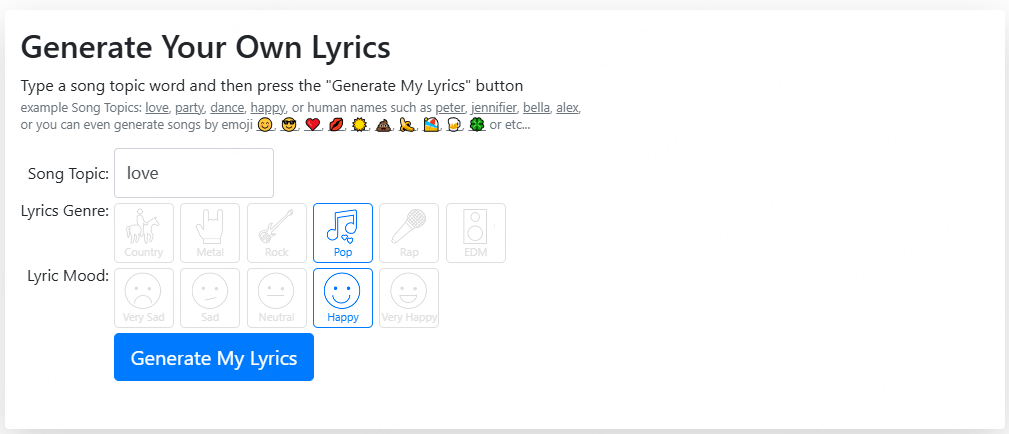Select the Pop genre music notes icon
This screenshot has height=434, width=1009.
click(343, 233)
